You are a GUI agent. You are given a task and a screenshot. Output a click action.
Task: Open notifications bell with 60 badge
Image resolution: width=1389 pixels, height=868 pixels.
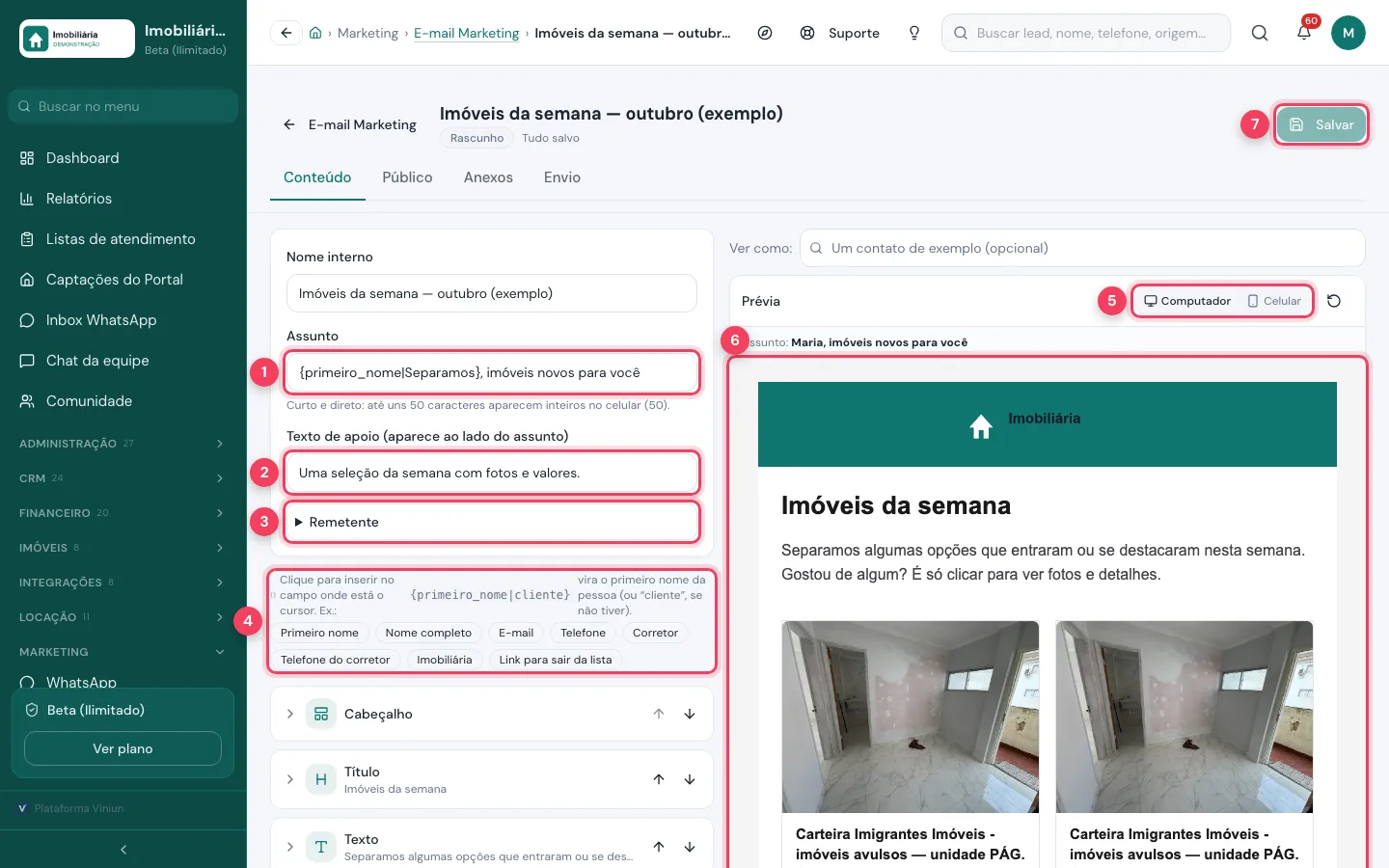click(1304, 33)
